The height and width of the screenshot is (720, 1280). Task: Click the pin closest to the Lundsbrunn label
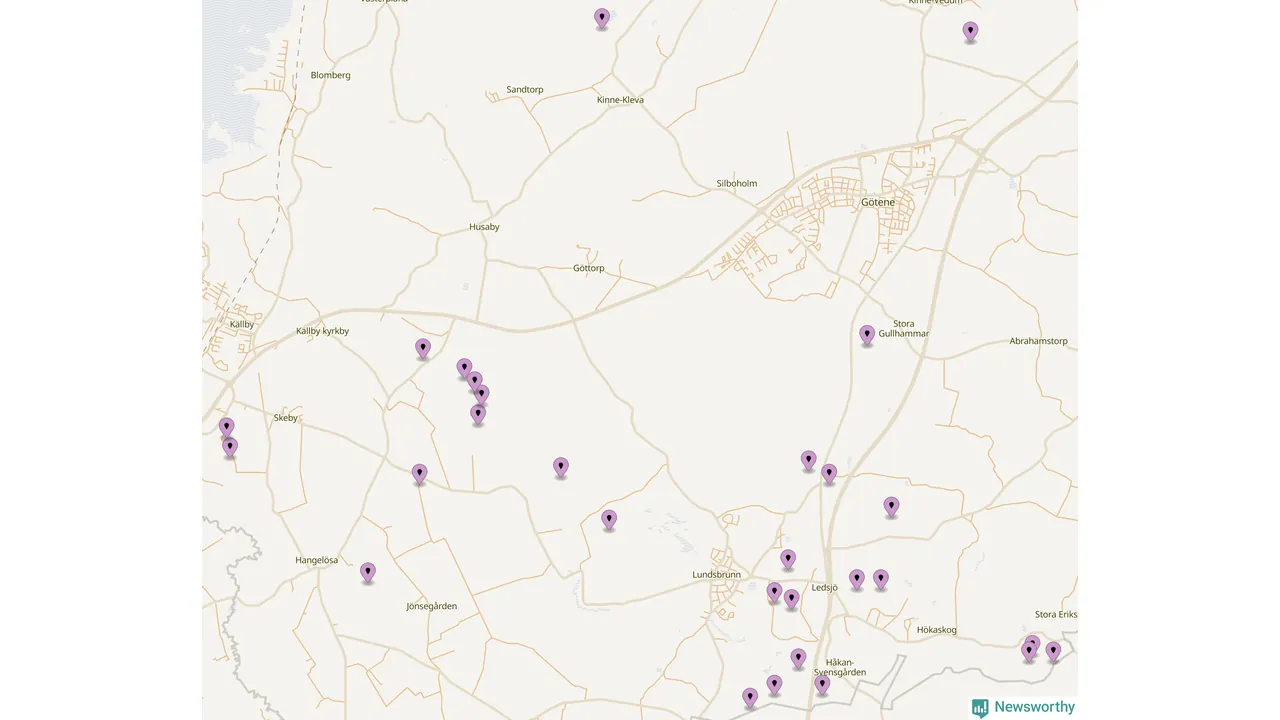click(x=774, y=593)
